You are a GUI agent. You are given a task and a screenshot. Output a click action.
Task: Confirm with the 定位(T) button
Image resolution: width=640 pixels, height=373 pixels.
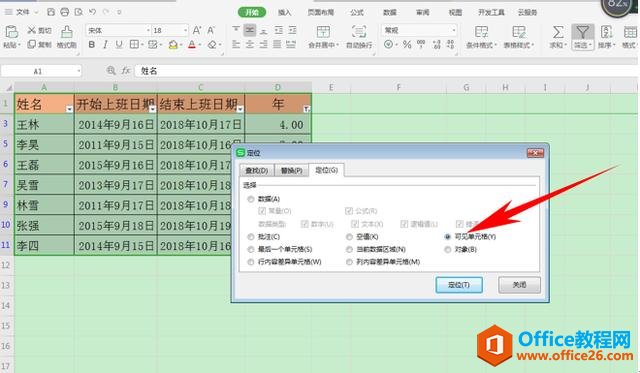(x=459, y=285)
